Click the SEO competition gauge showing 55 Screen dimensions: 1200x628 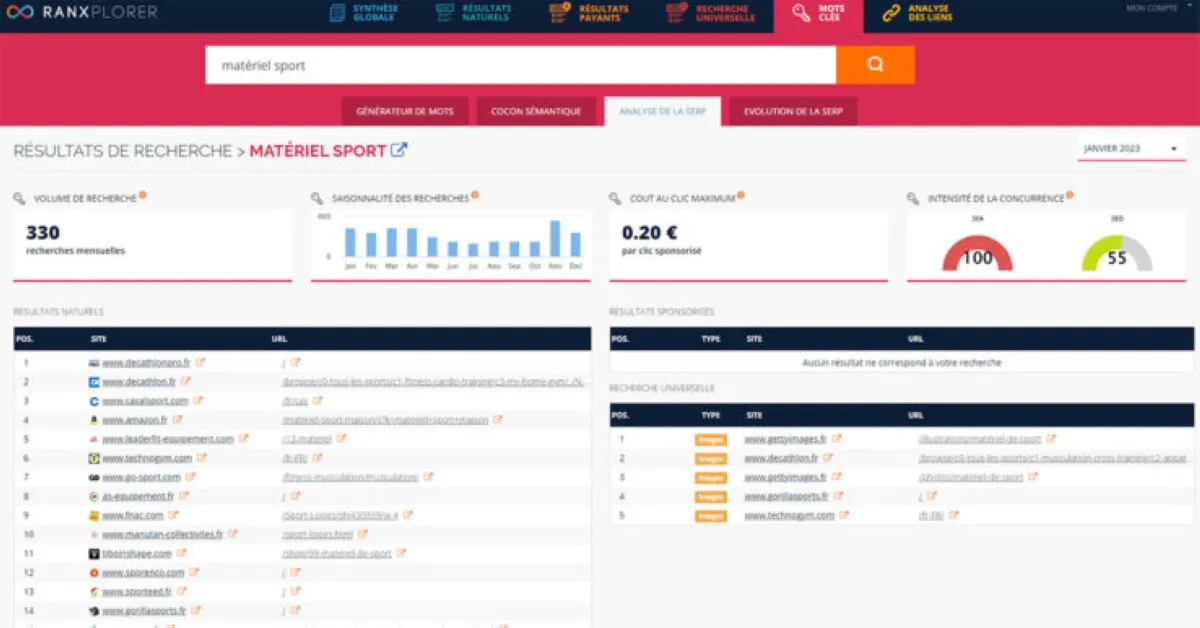coord(1117,251)
